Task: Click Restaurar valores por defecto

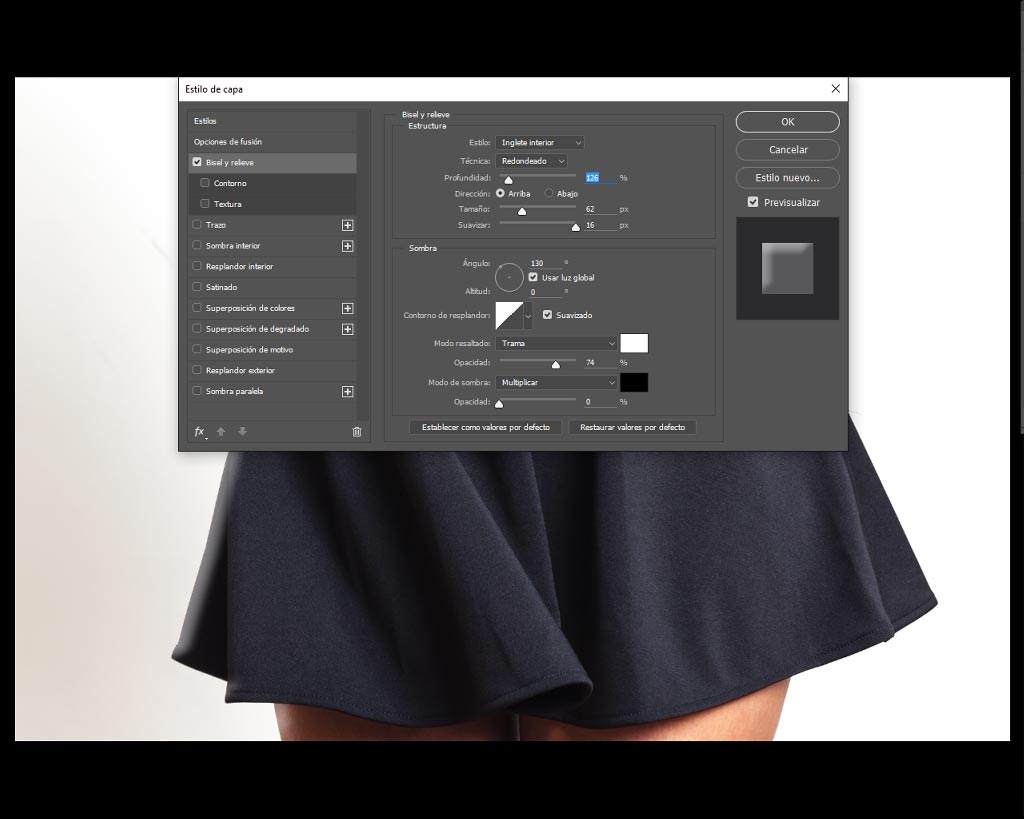Action: coord(632,427)
